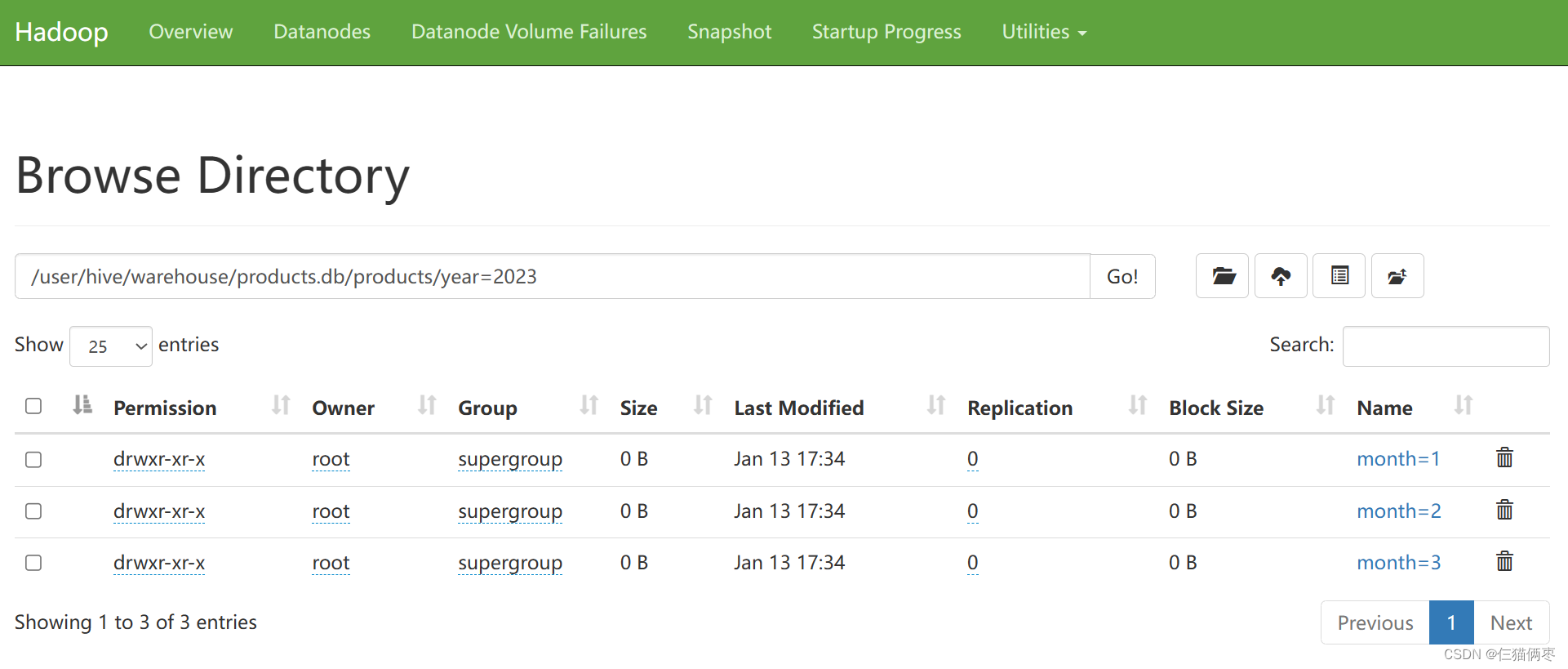1568x669 pixels.
Task: Click 'Showing 1 to 3 of 3 entries' text
Action: (135, 622)
